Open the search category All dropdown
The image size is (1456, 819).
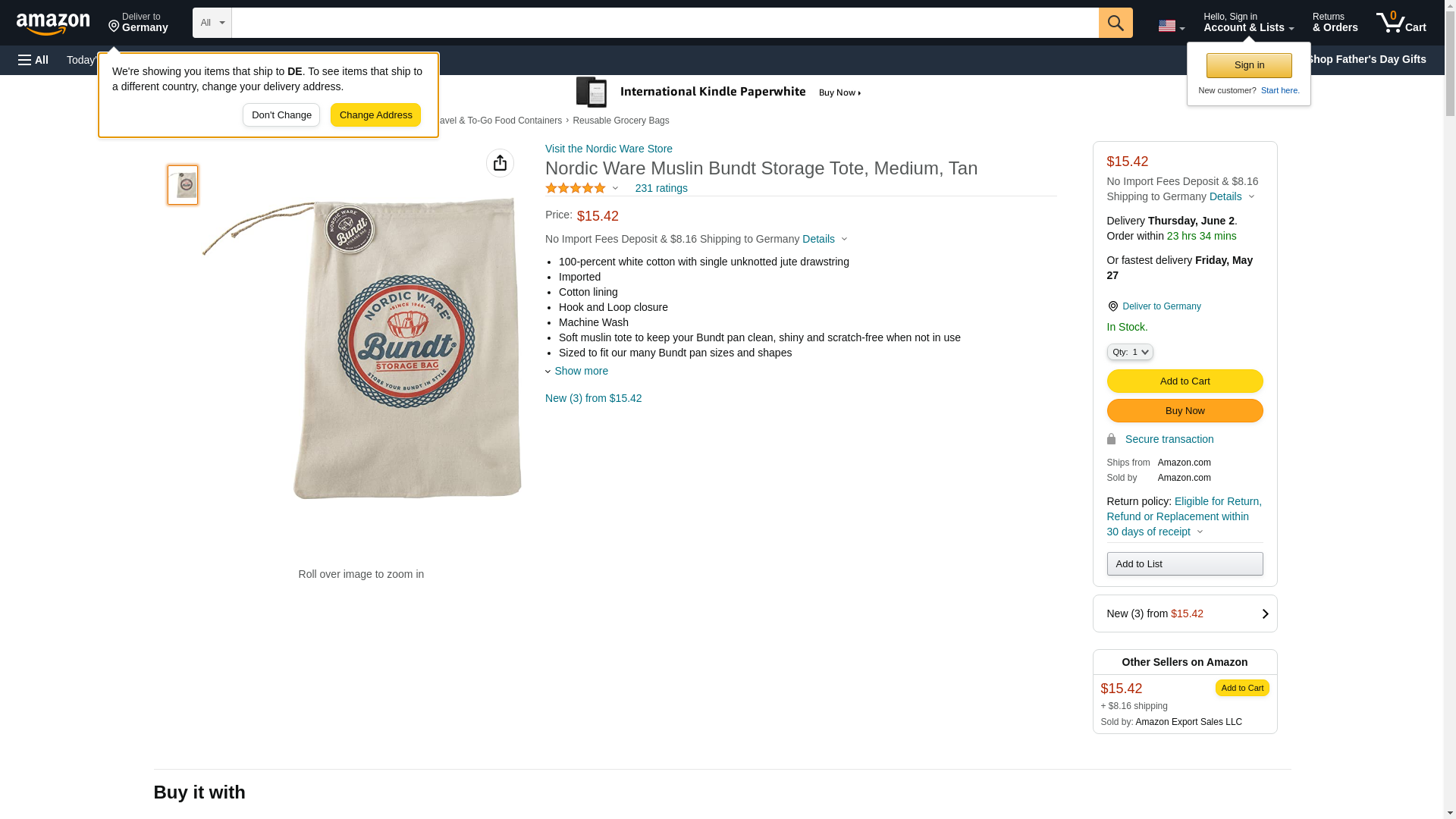[x=212, y=23]
